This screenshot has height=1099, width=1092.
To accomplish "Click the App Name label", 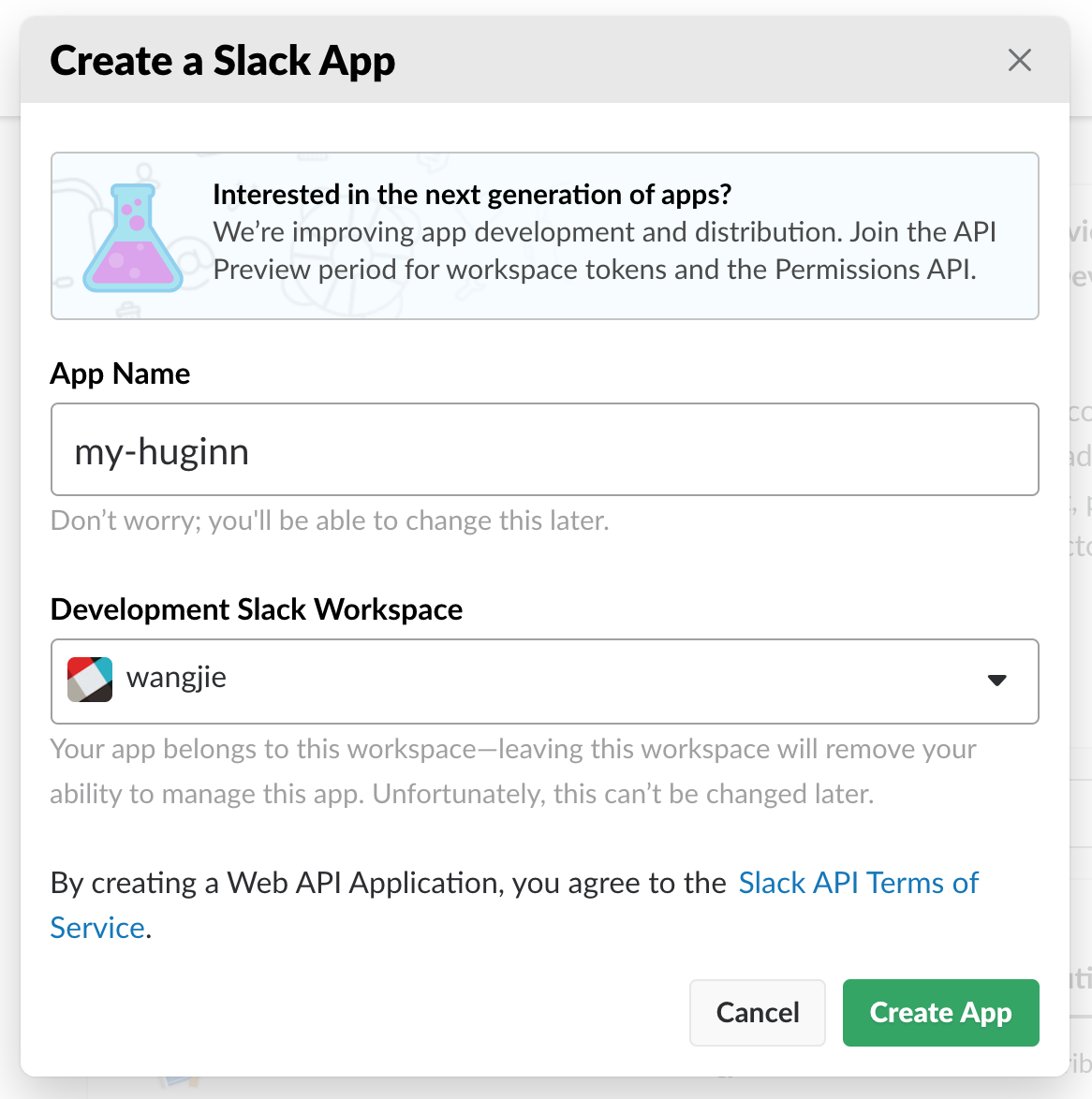I will coord(120,374).
